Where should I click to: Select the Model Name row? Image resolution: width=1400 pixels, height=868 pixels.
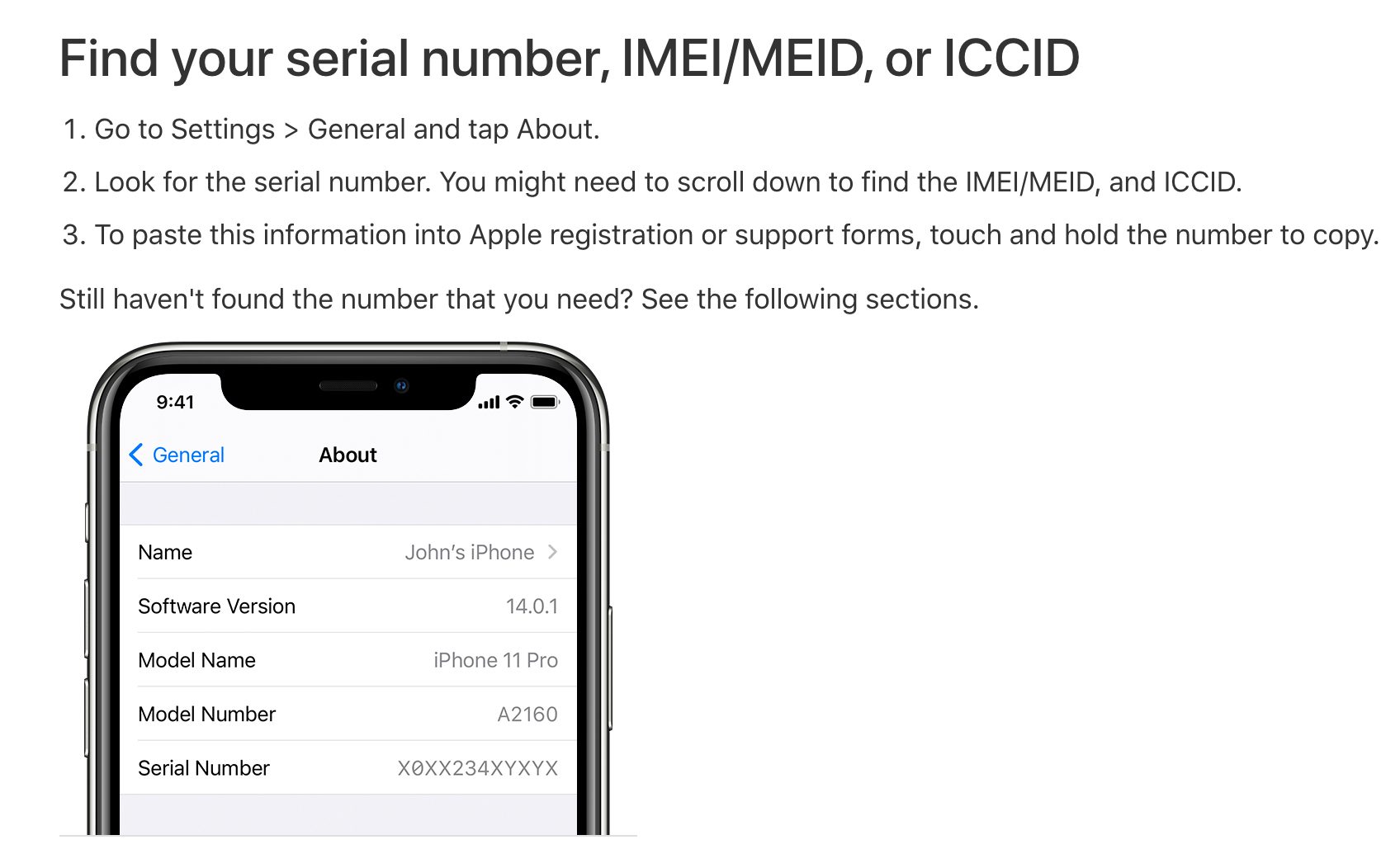[x=348, y=660]
